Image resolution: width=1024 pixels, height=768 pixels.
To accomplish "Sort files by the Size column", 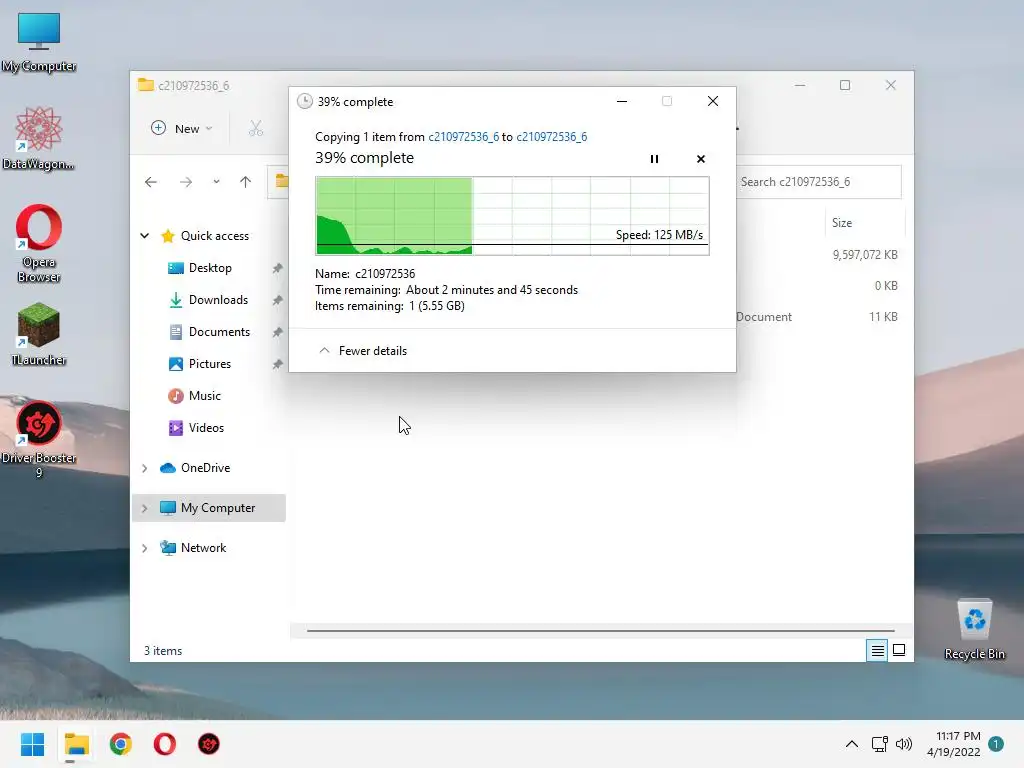I will coord(842,223).
